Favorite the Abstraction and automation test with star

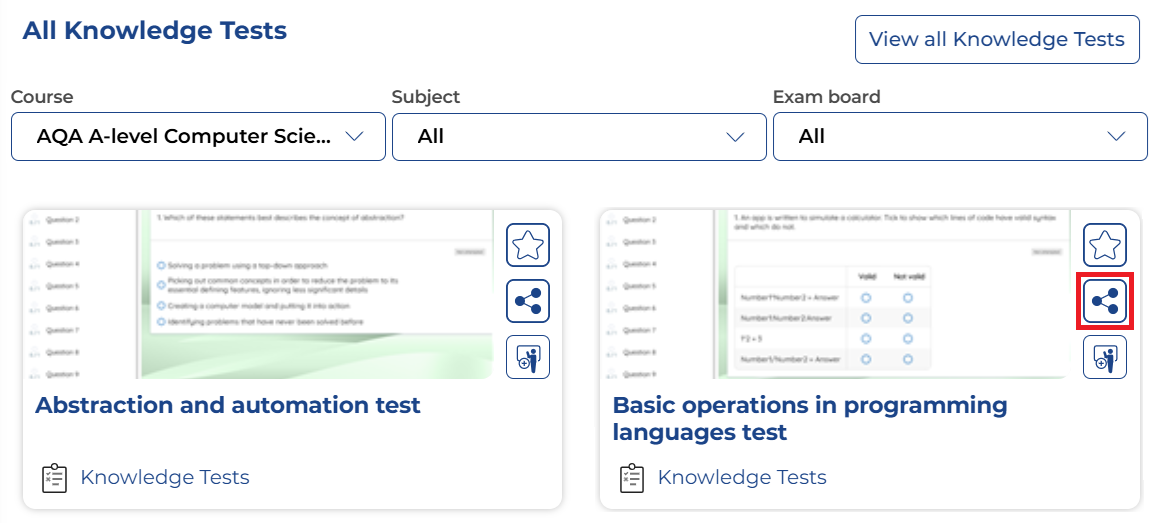(527, 245)
